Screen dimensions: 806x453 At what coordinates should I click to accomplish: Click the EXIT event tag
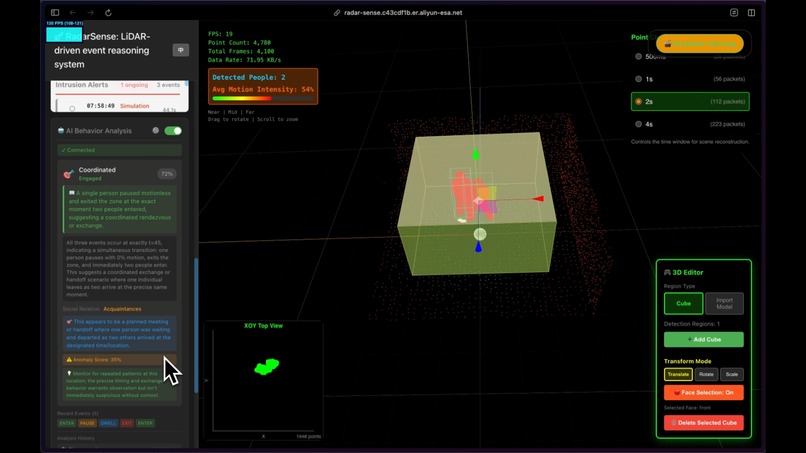127,423
